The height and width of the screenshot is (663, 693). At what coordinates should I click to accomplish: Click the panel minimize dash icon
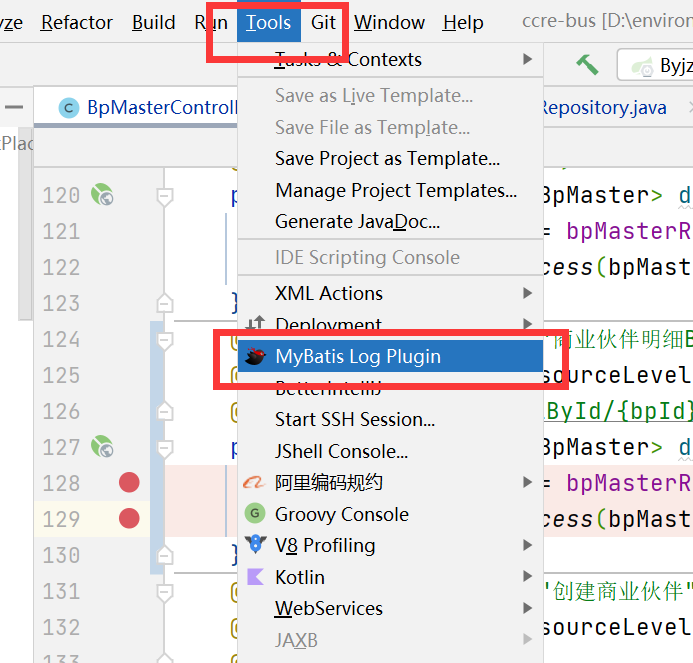[14, 107]
